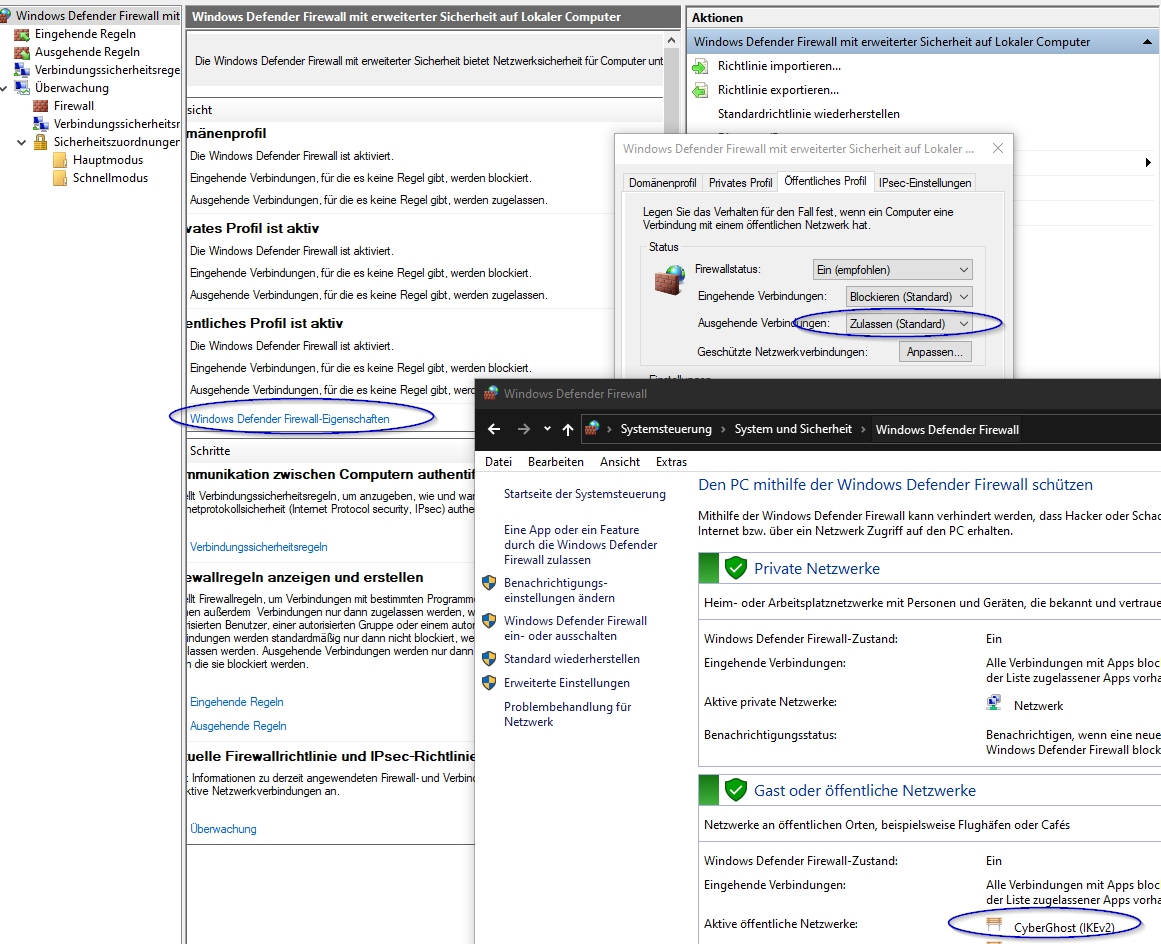Switch to the Domänenprofil tab
This screenshot has height=944, width=1161.
(663, 183)
